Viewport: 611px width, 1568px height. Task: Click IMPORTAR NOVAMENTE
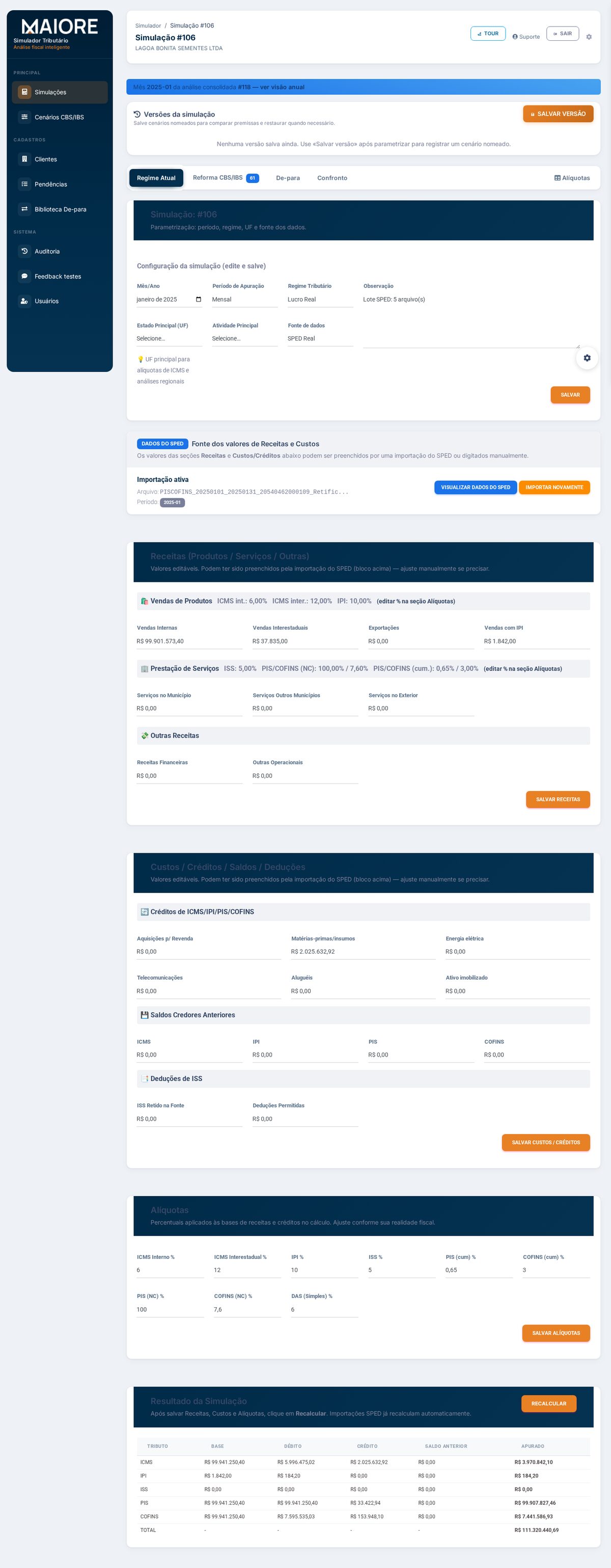tap(554, 488)
